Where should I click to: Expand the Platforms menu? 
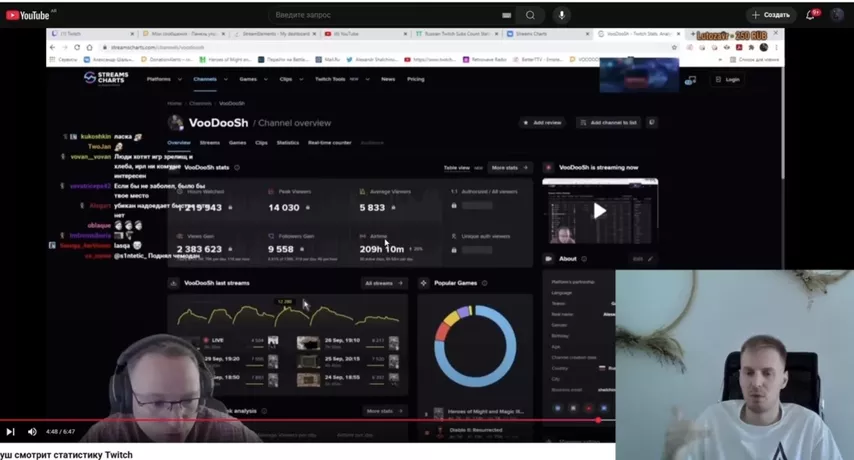tap(164, 79)
